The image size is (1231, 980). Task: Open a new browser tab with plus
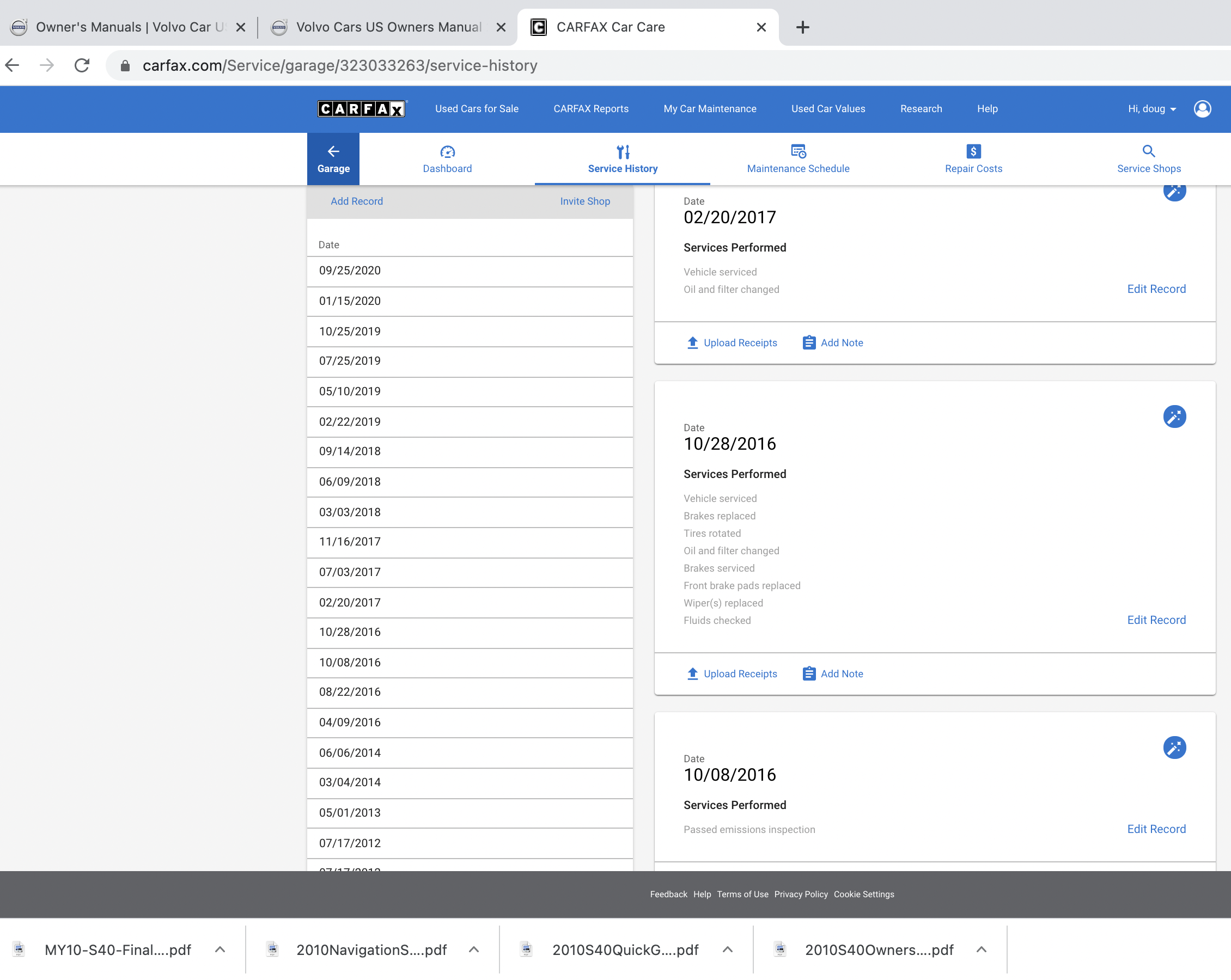click(x=803, y=27)
